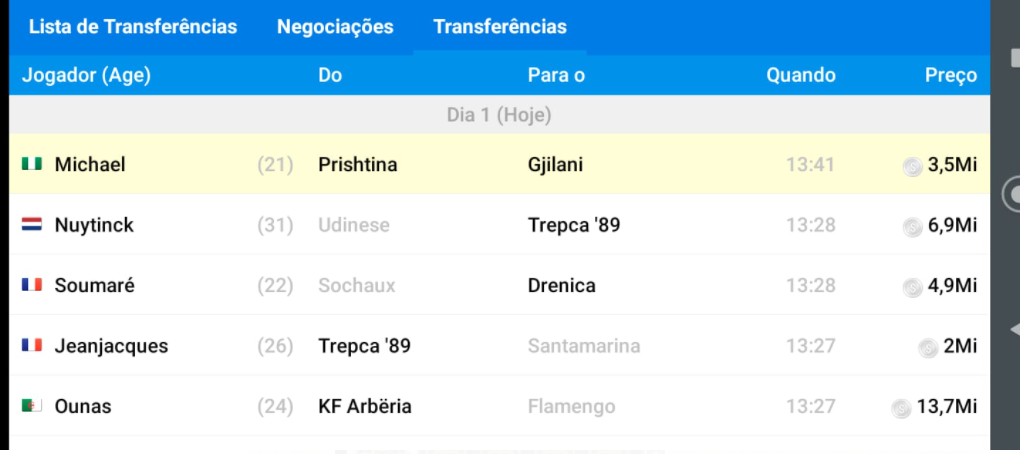The image size is (1020, 454).
Task: Click the coin icon next to 13,7Mi
Action: pos(901,408)
